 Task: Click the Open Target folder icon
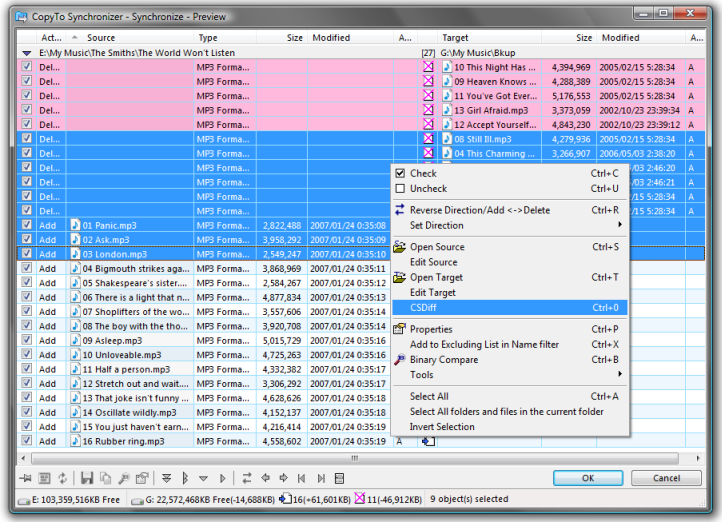401,277
